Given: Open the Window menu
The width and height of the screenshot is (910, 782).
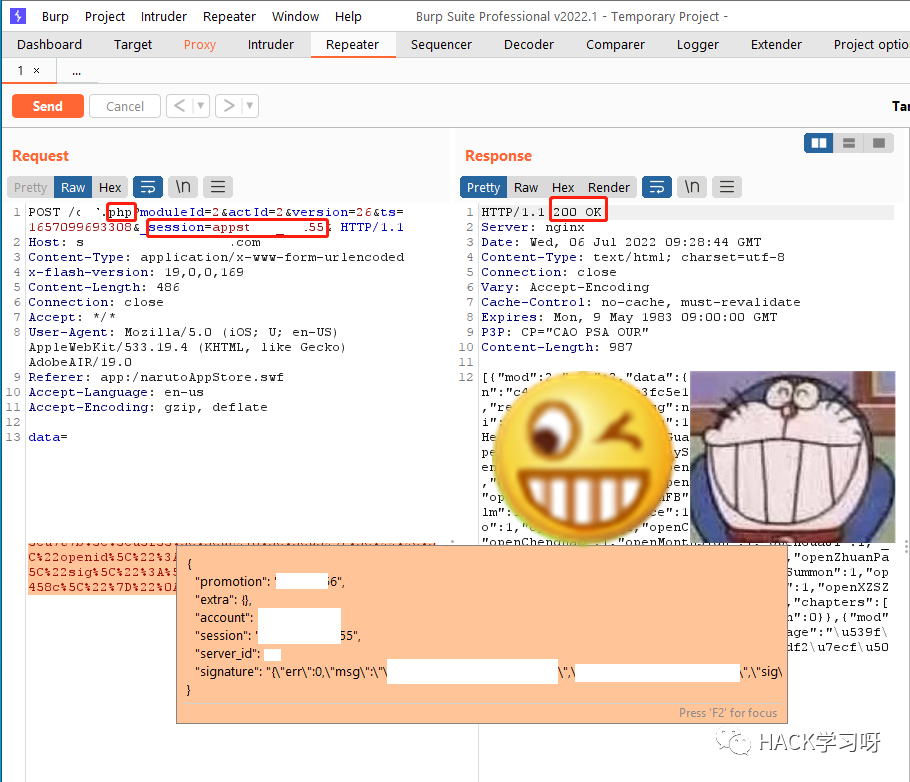Looking at the screenshot, I should (295, 17).
